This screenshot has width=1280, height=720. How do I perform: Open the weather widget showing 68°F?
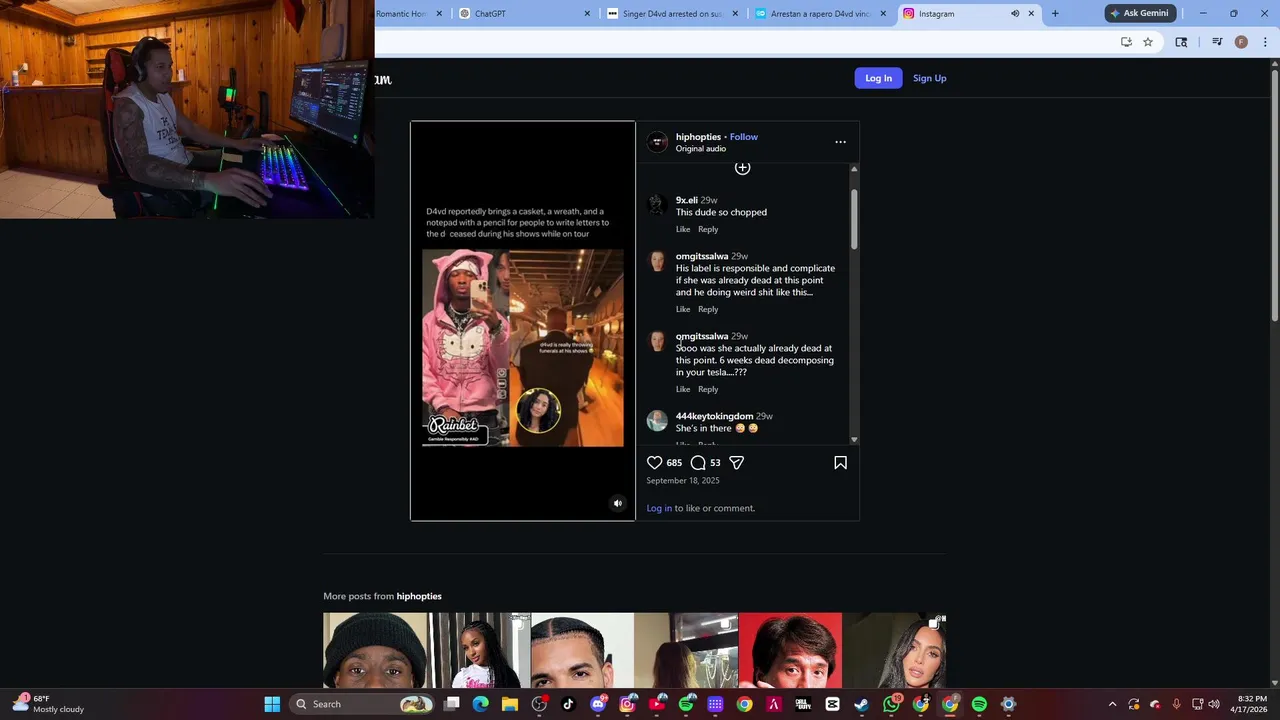(48, 704)
